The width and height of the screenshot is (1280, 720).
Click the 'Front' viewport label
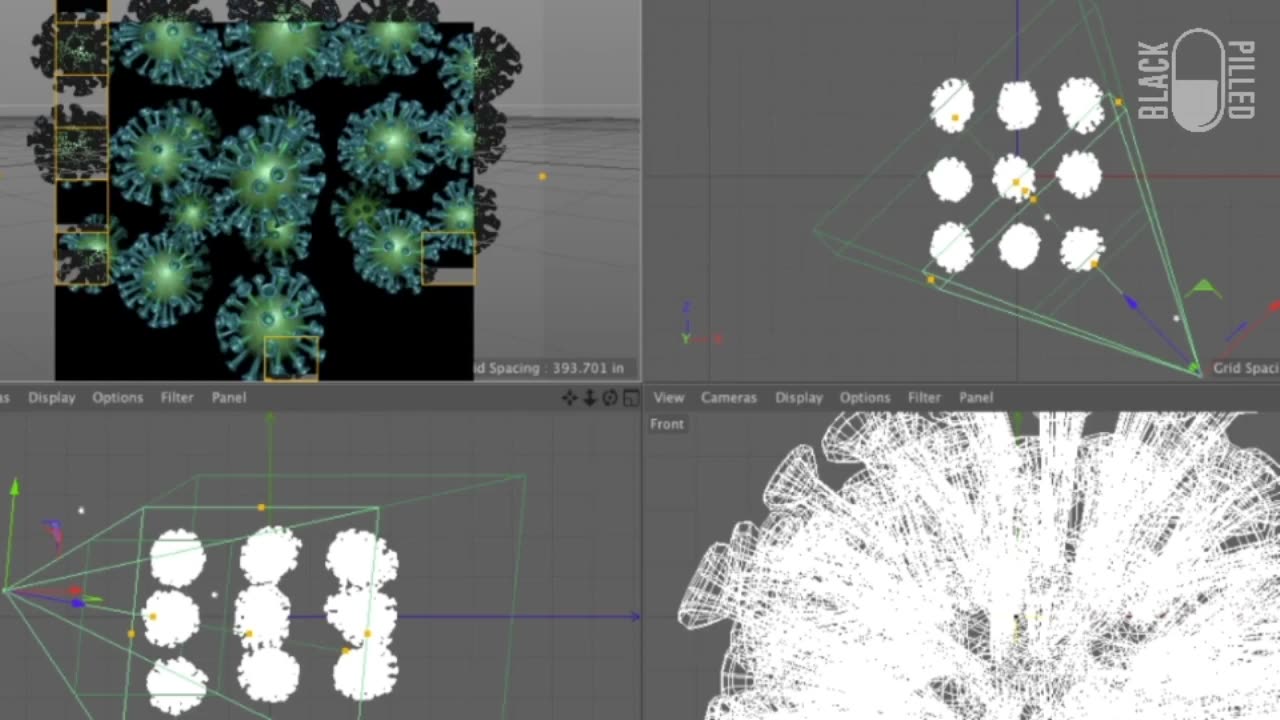click(x=667, y=424)
